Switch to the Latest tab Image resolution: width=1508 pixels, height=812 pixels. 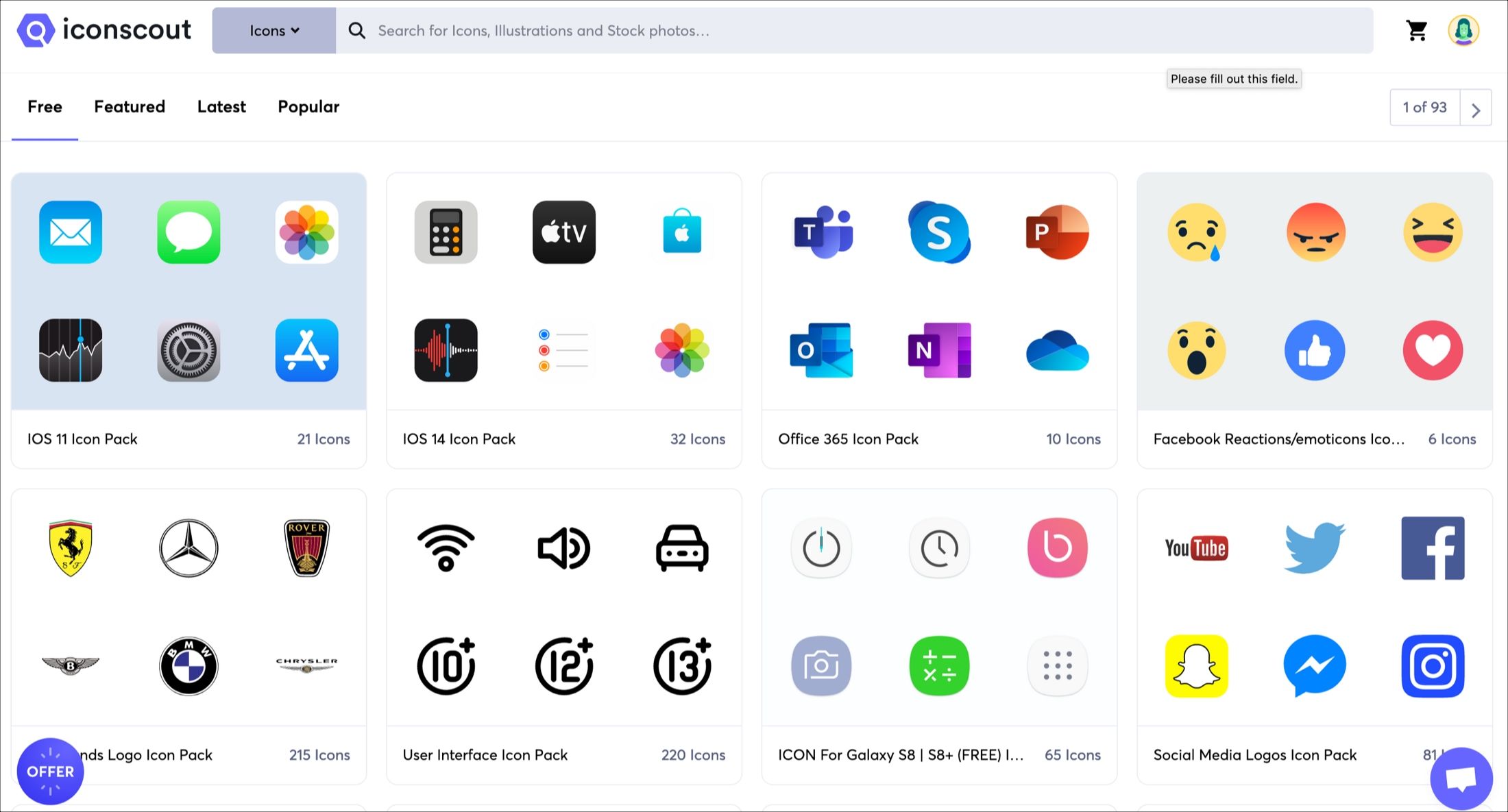(x=221, y=107)
